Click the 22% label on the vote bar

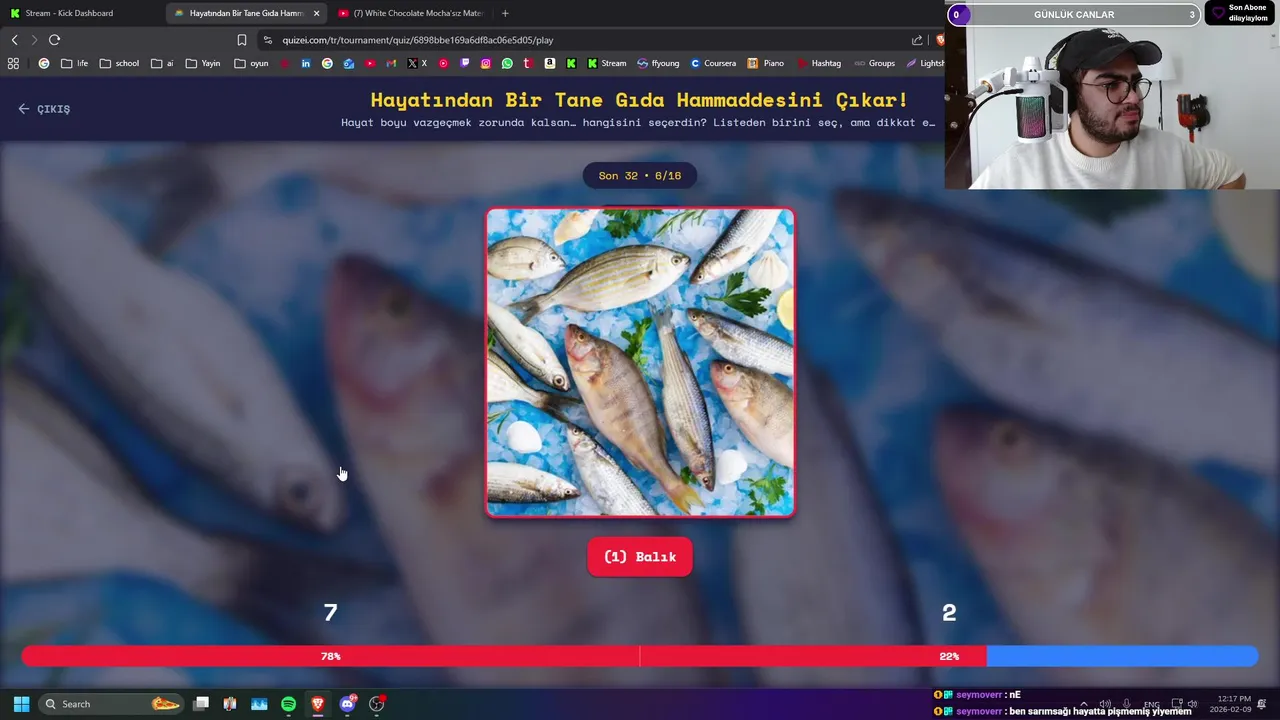(x=949, y=656)
